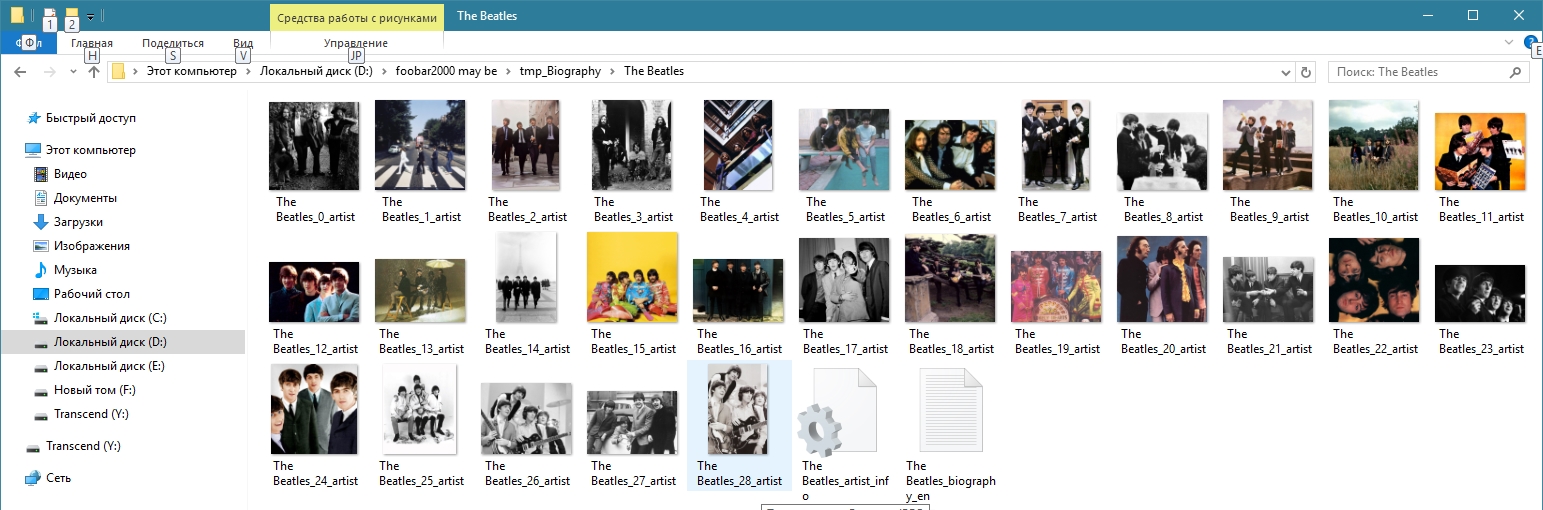Expand the address bar history dropdown

pyautogui.click(x=1286, y=72)
